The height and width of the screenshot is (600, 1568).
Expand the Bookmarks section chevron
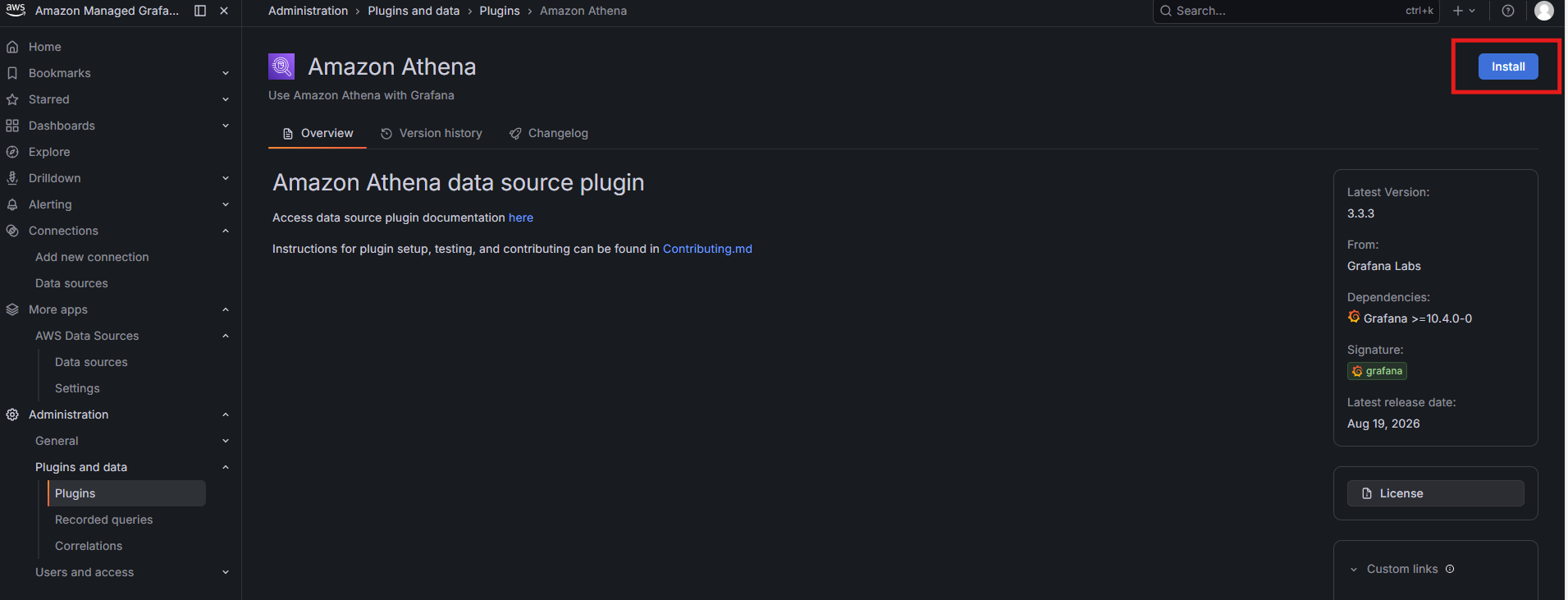coord(226,73)
